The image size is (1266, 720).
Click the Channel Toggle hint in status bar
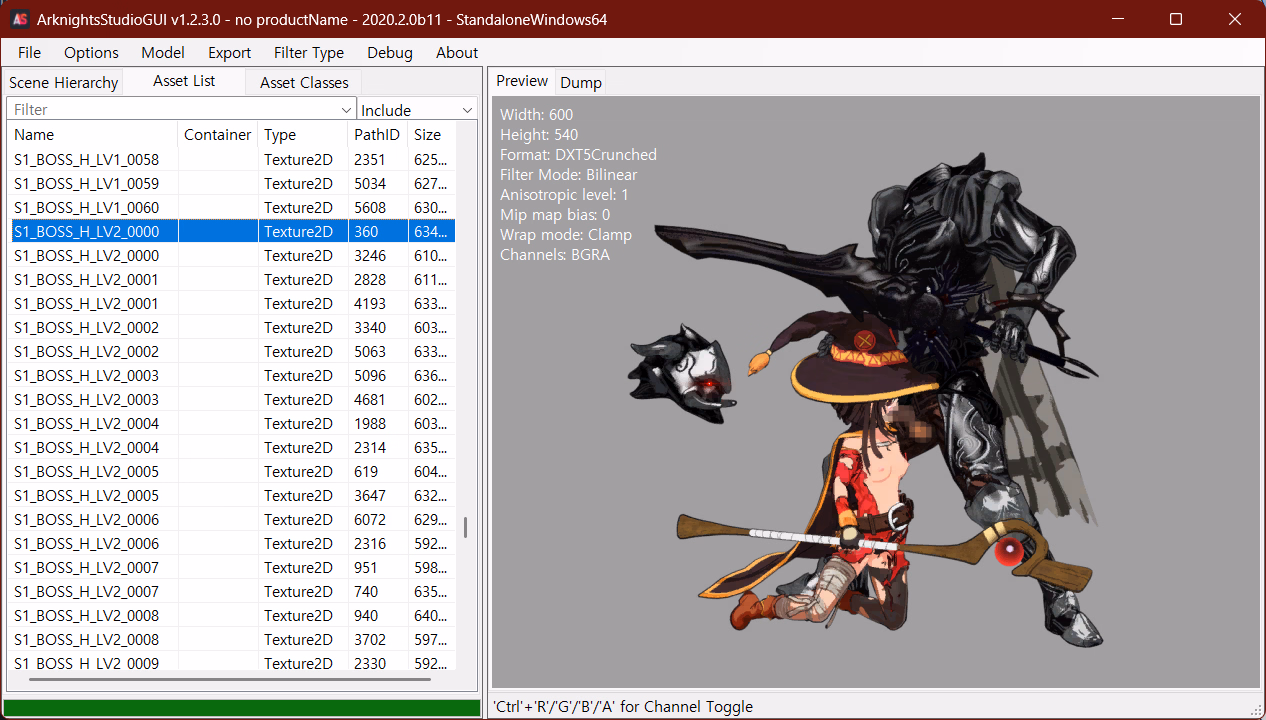point(623,707)
